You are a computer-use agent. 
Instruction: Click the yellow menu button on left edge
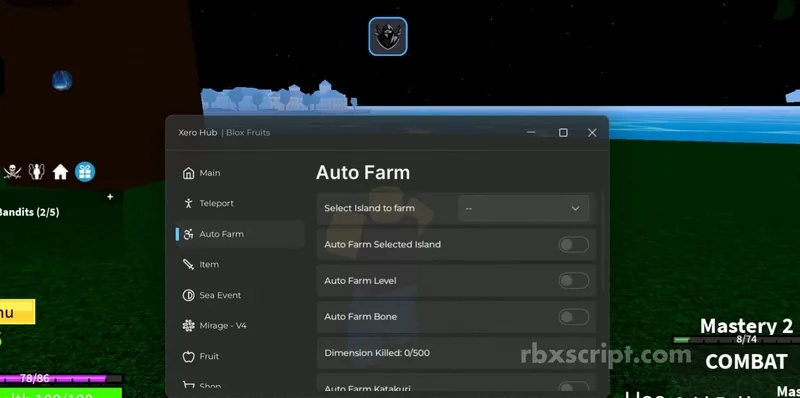tap(17, 312)
